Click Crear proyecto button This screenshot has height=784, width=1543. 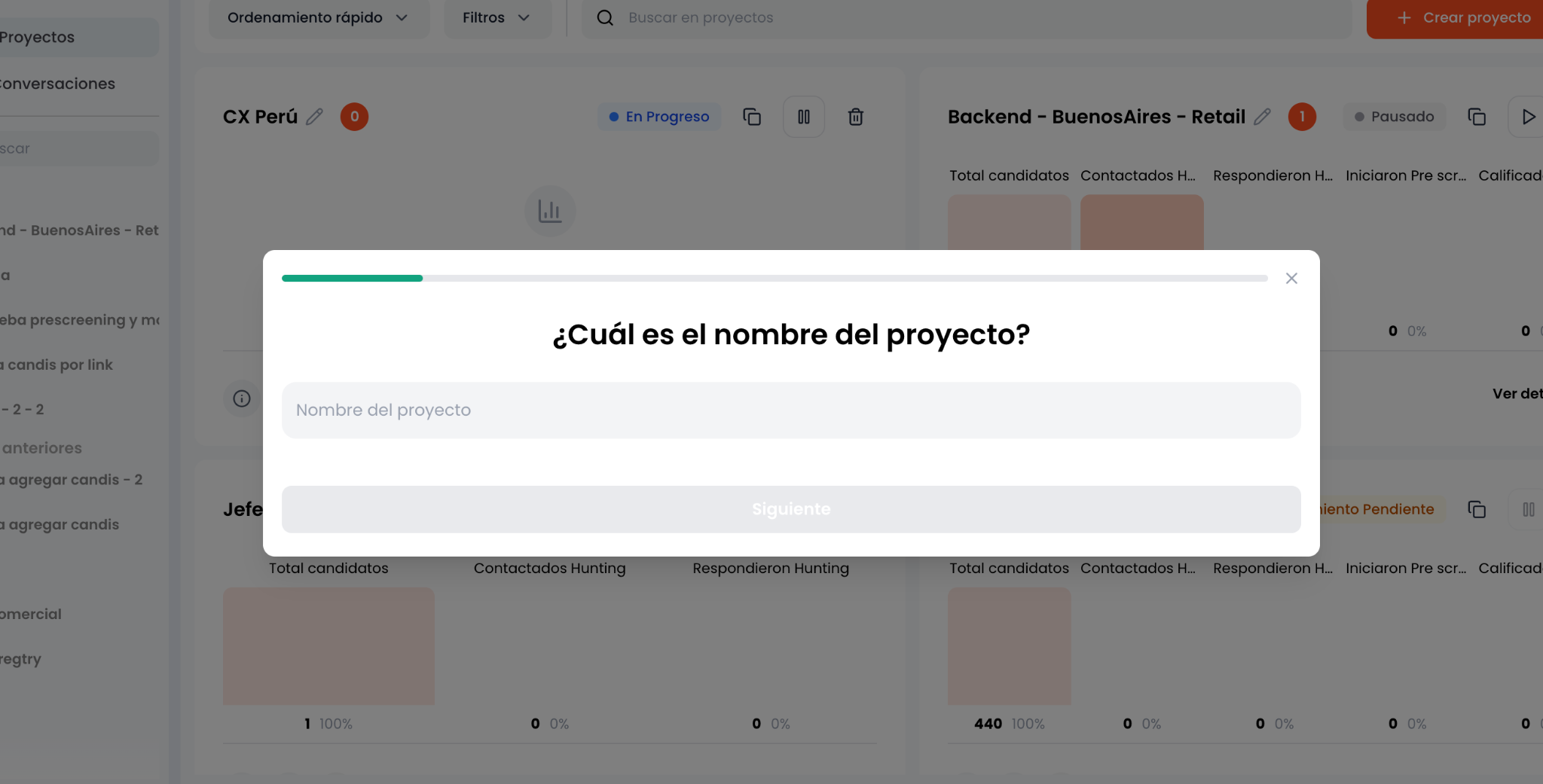pyautogui.click(x=1455, y=17)
